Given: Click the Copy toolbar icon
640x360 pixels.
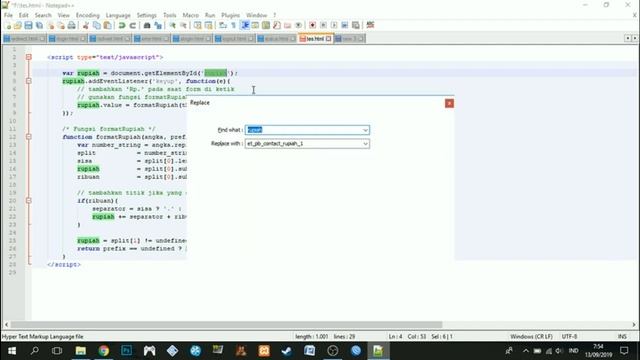Looking at the screenshot, I should click(97, 25).
